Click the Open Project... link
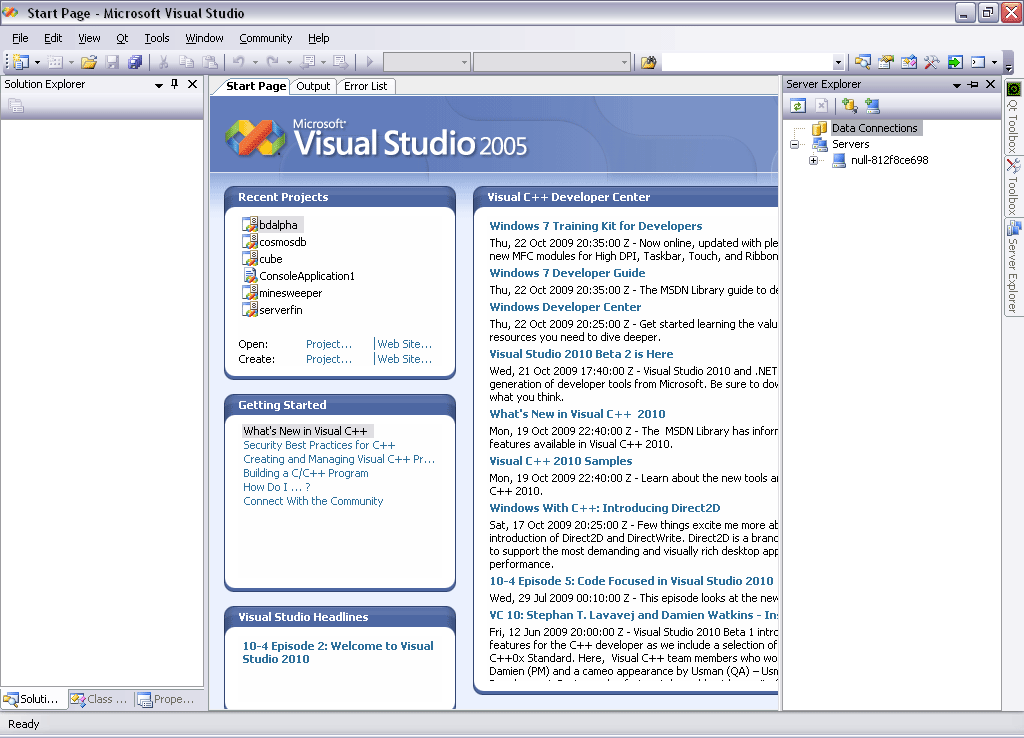Screen dimensions: 1024x738 [x=328, y=344]
